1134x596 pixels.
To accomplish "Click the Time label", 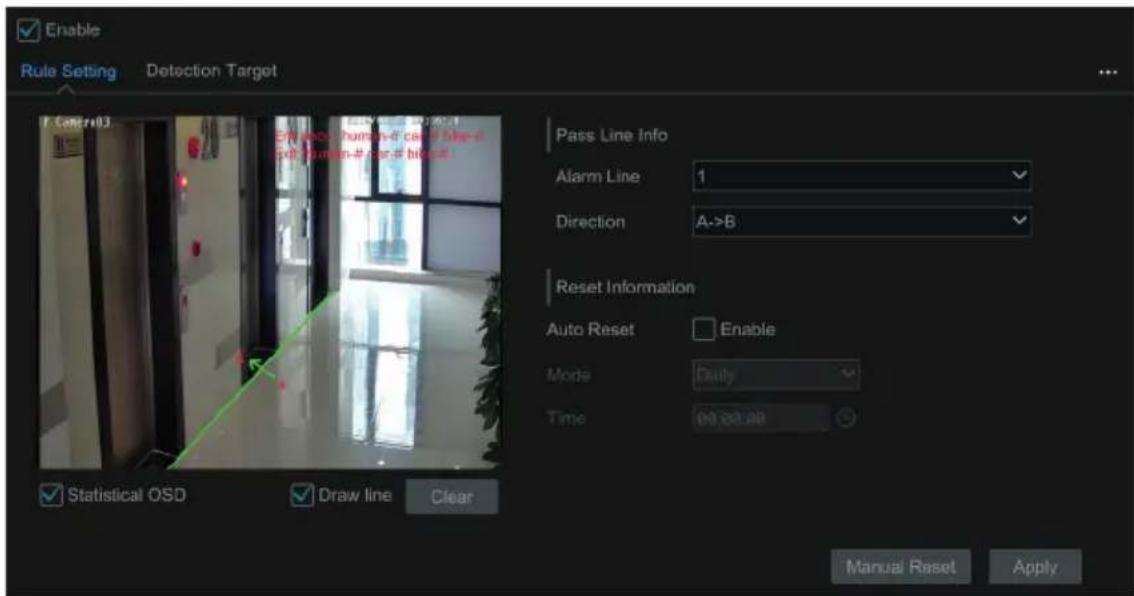I will coord(566,418).
